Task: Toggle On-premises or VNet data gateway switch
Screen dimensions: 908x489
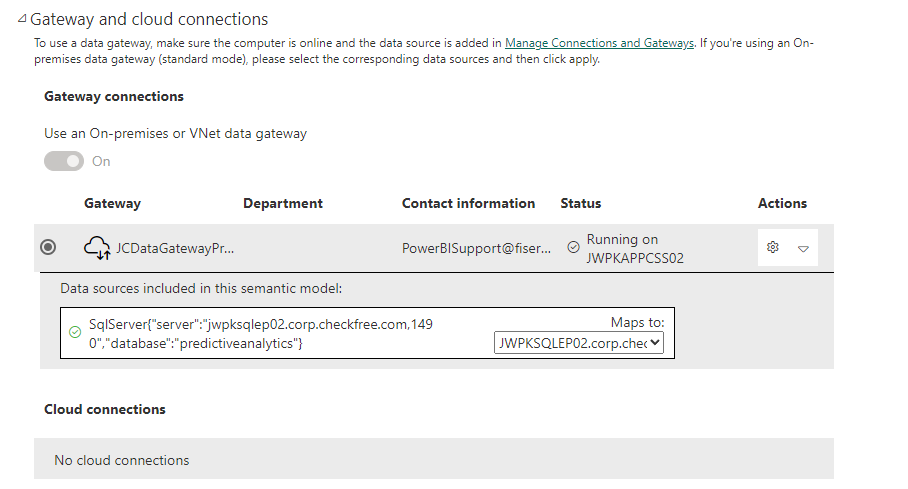Action: pyautogui.click(x=64, y=161)
